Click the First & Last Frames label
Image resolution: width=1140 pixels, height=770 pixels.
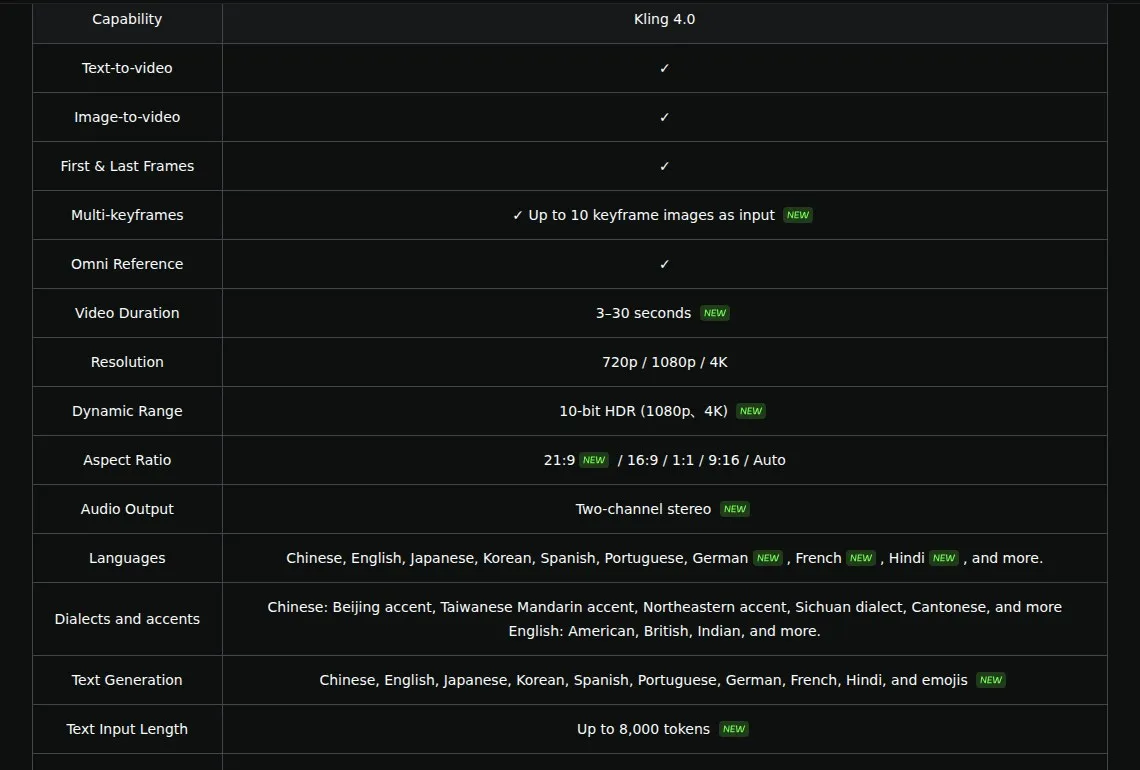[127, 167]
